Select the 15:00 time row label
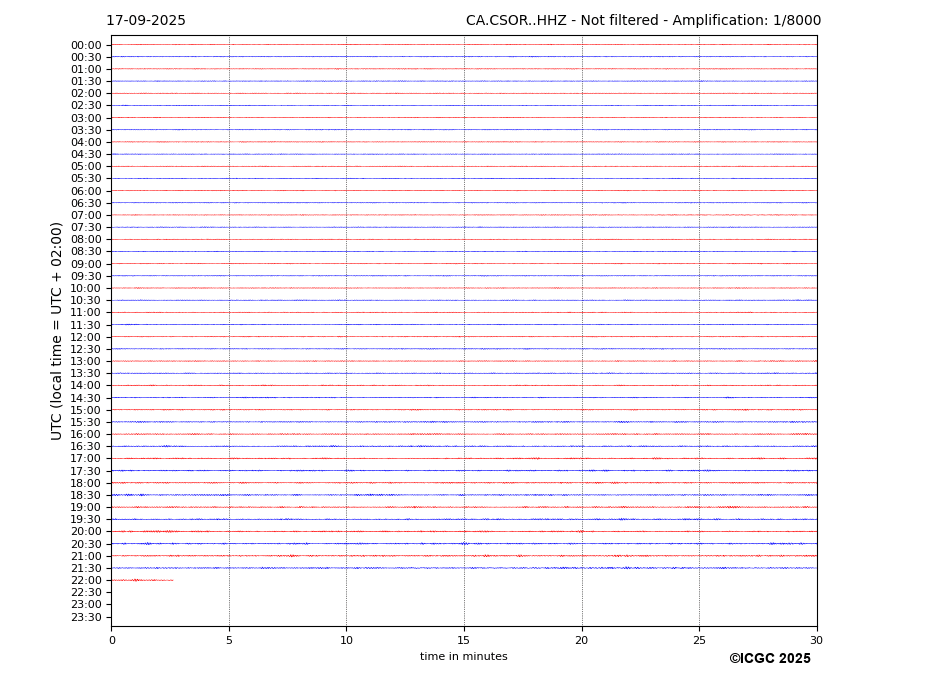This screenshot has height=696, width=927. pos(86,410)
